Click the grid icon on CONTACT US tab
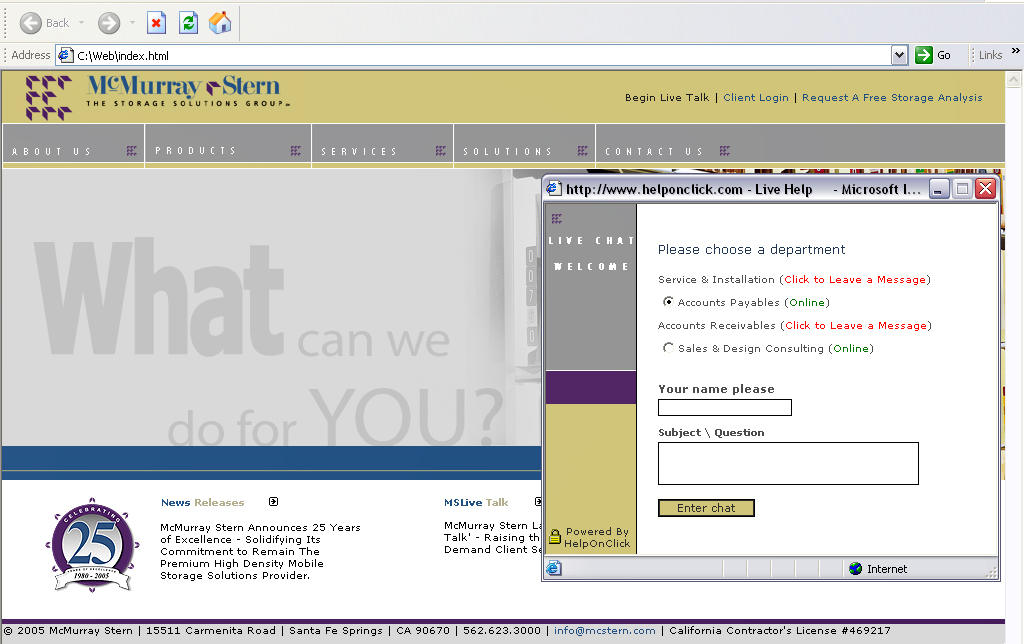 coord(725,151)
